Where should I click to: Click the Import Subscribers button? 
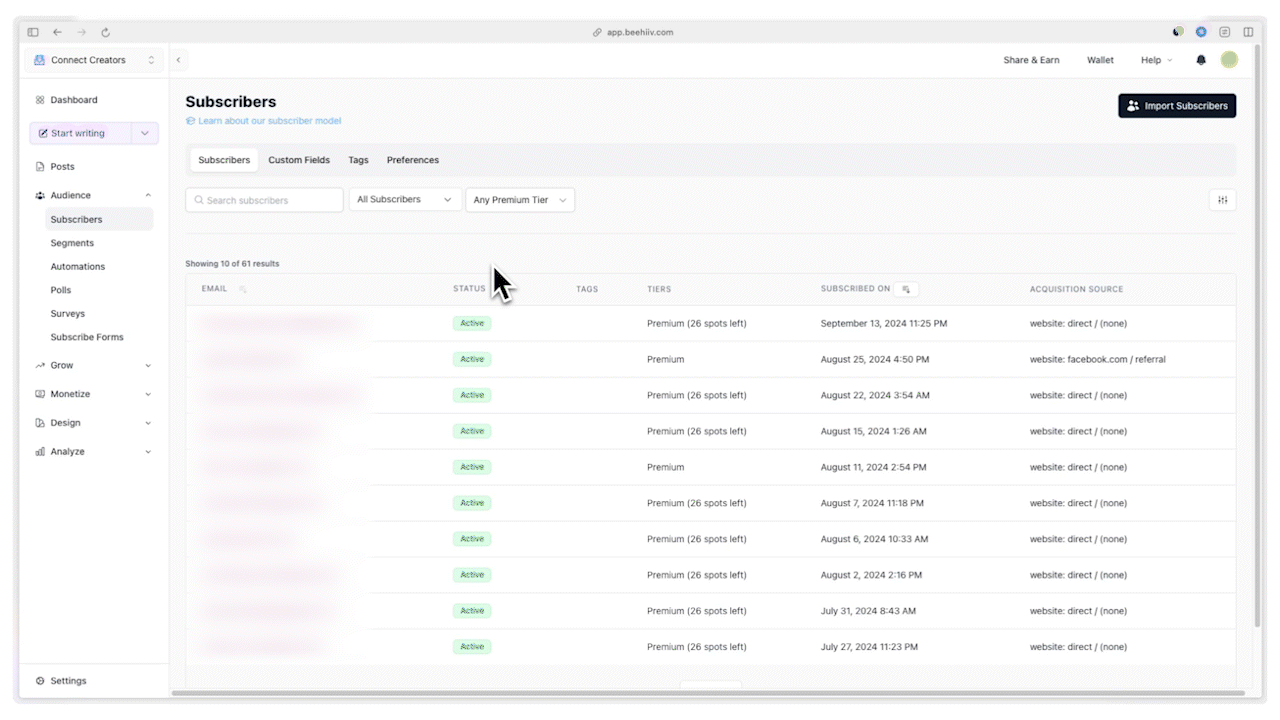point(1177,106)
